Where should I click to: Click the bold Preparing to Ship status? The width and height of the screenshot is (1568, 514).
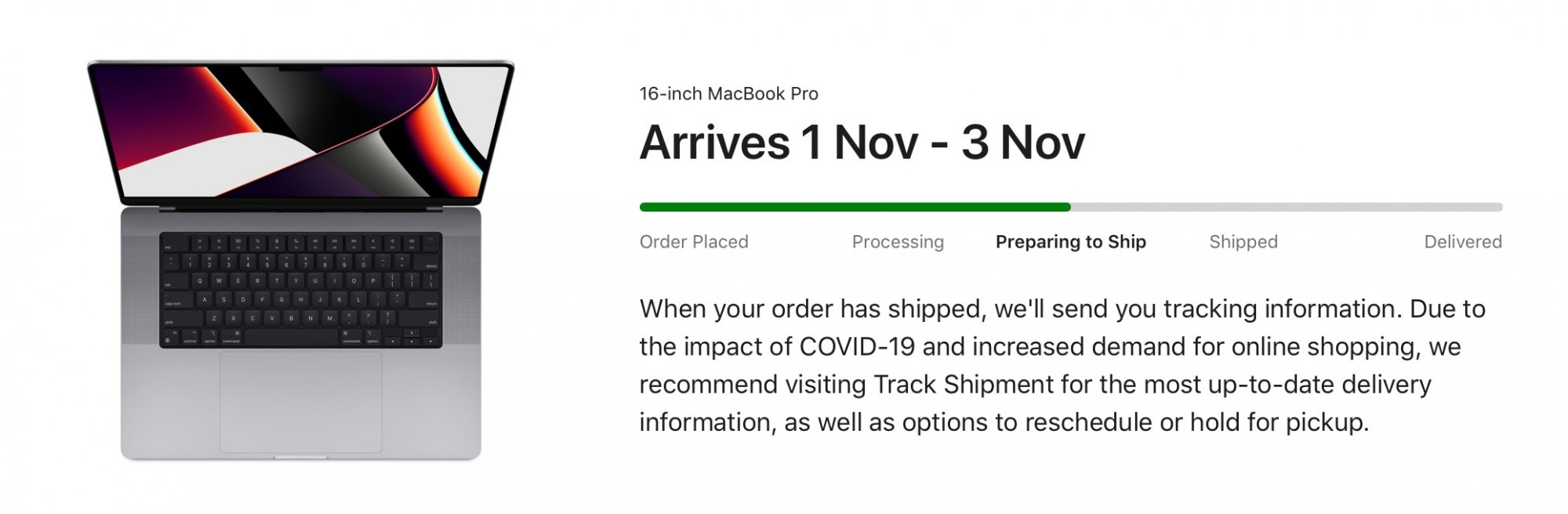1070,242
